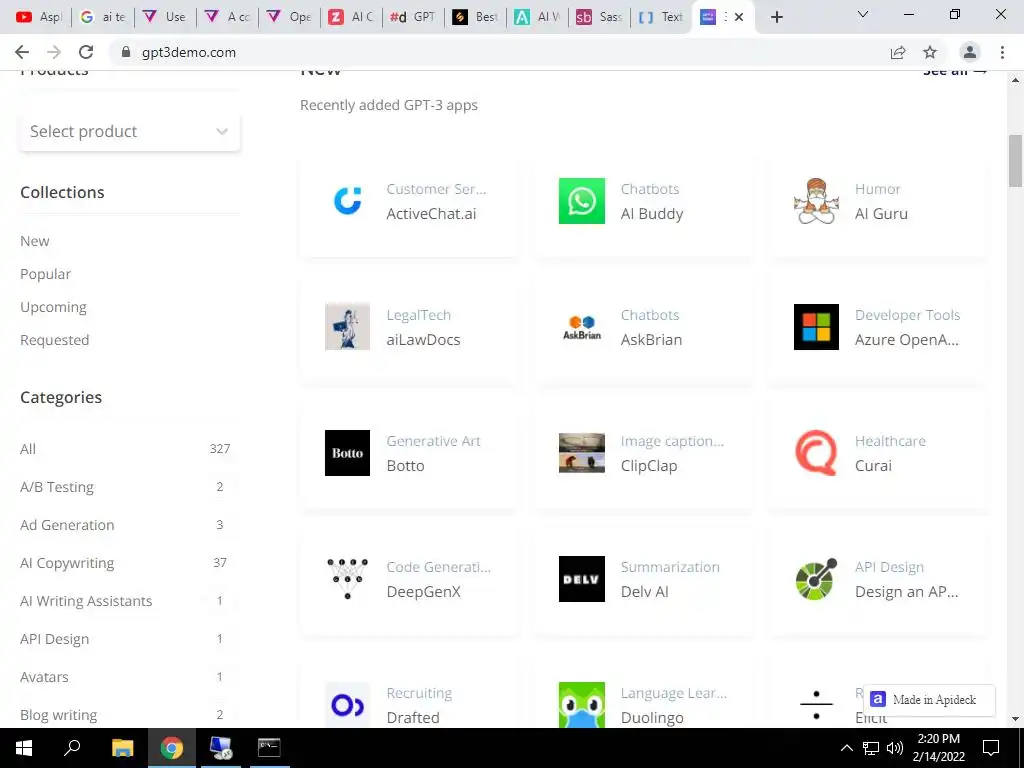The height and width of the screenshot is (768, 1024).
Task: Click the LegalTech label on aiLawDocs card
Action: (419, 315)
